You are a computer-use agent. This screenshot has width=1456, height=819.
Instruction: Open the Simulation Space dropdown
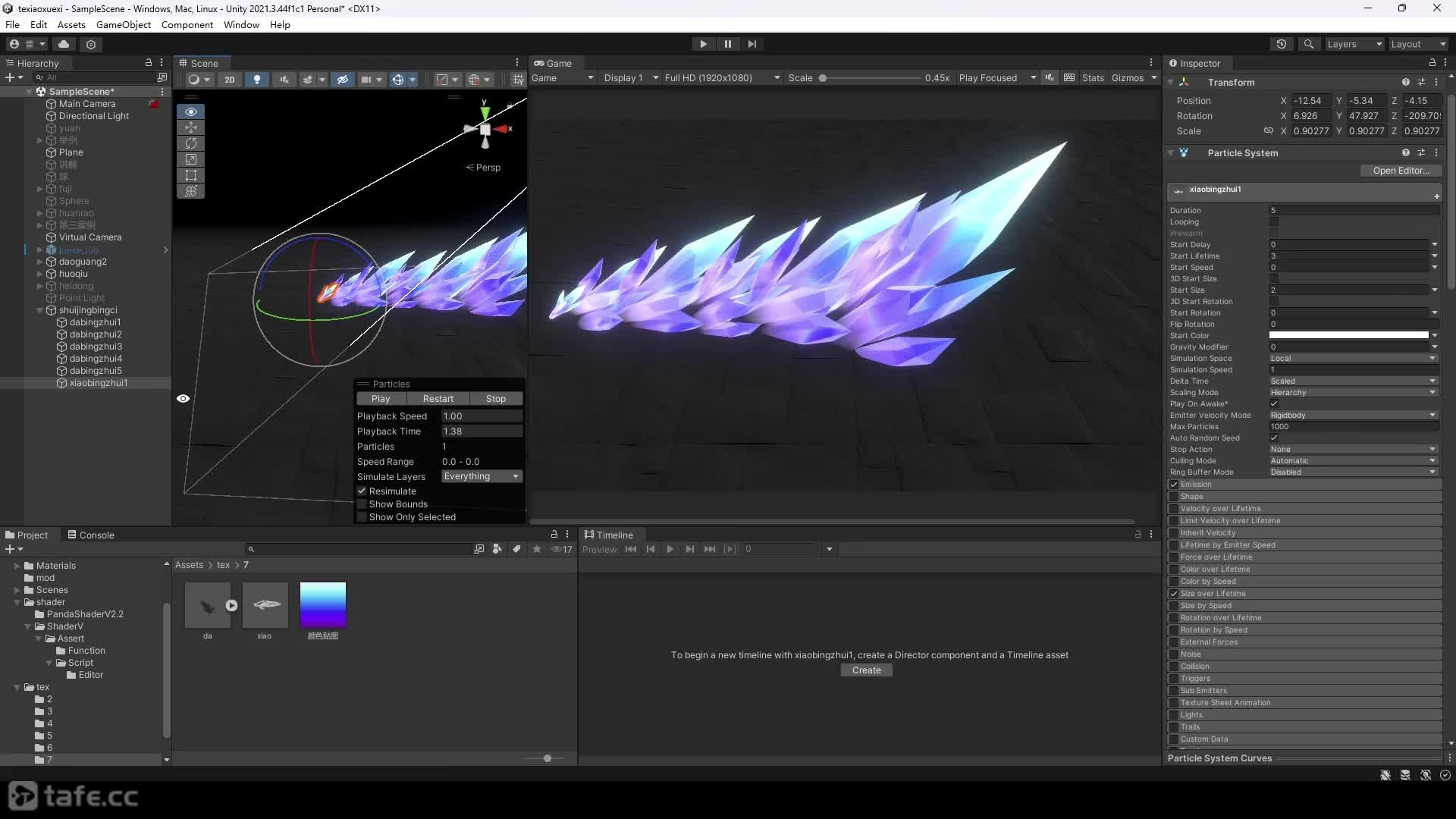1354,359
